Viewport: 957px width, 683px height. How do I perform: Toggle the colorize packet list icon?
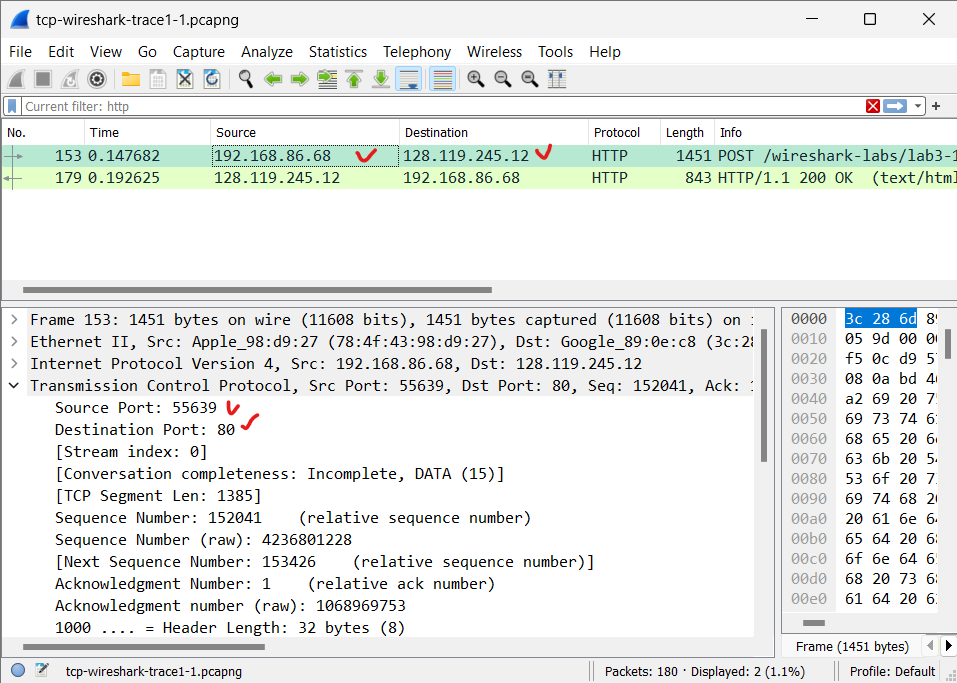click(x=442, y=79)
